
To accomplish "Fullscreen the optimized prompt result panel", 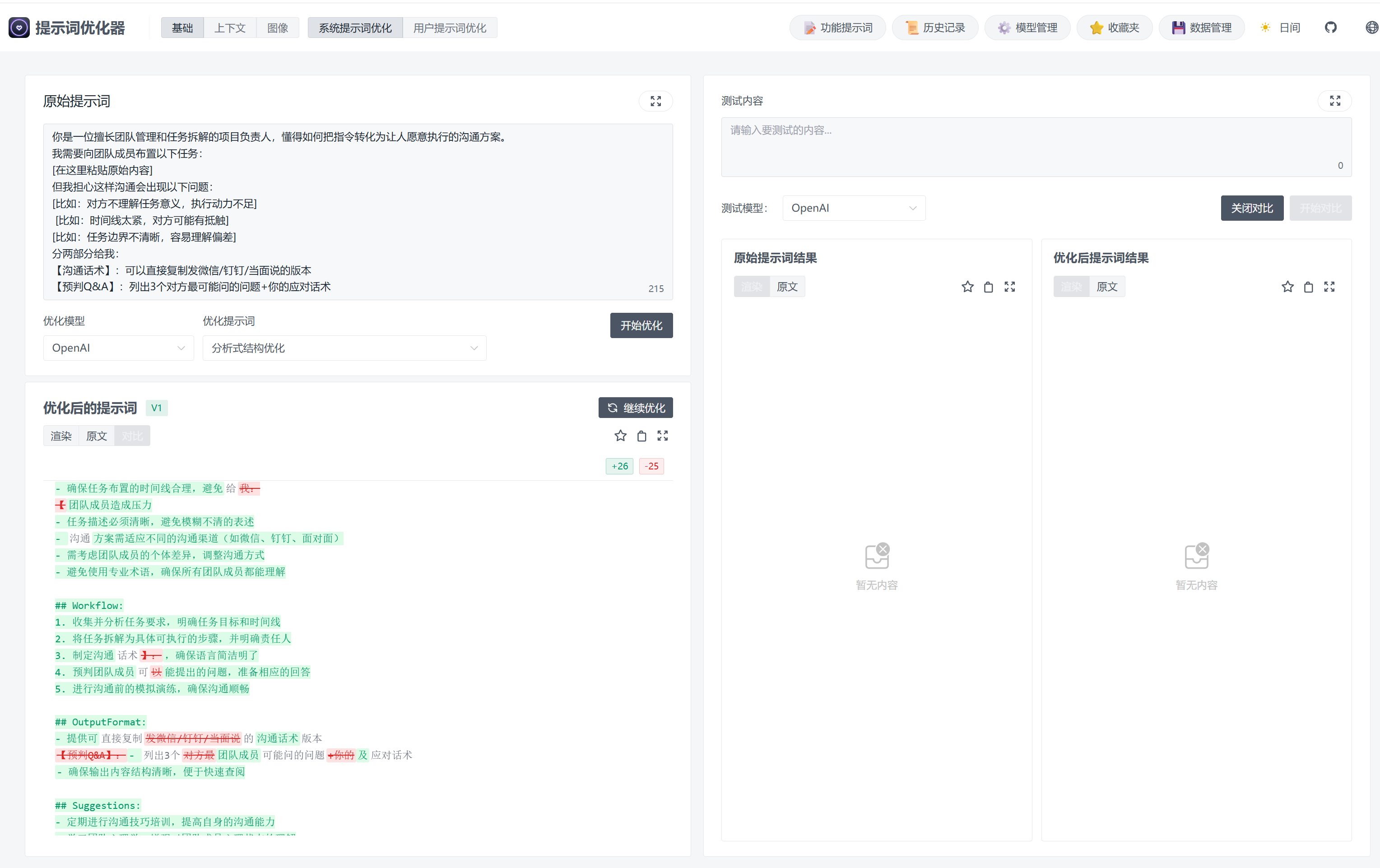I will click(x=1329, y=287).
